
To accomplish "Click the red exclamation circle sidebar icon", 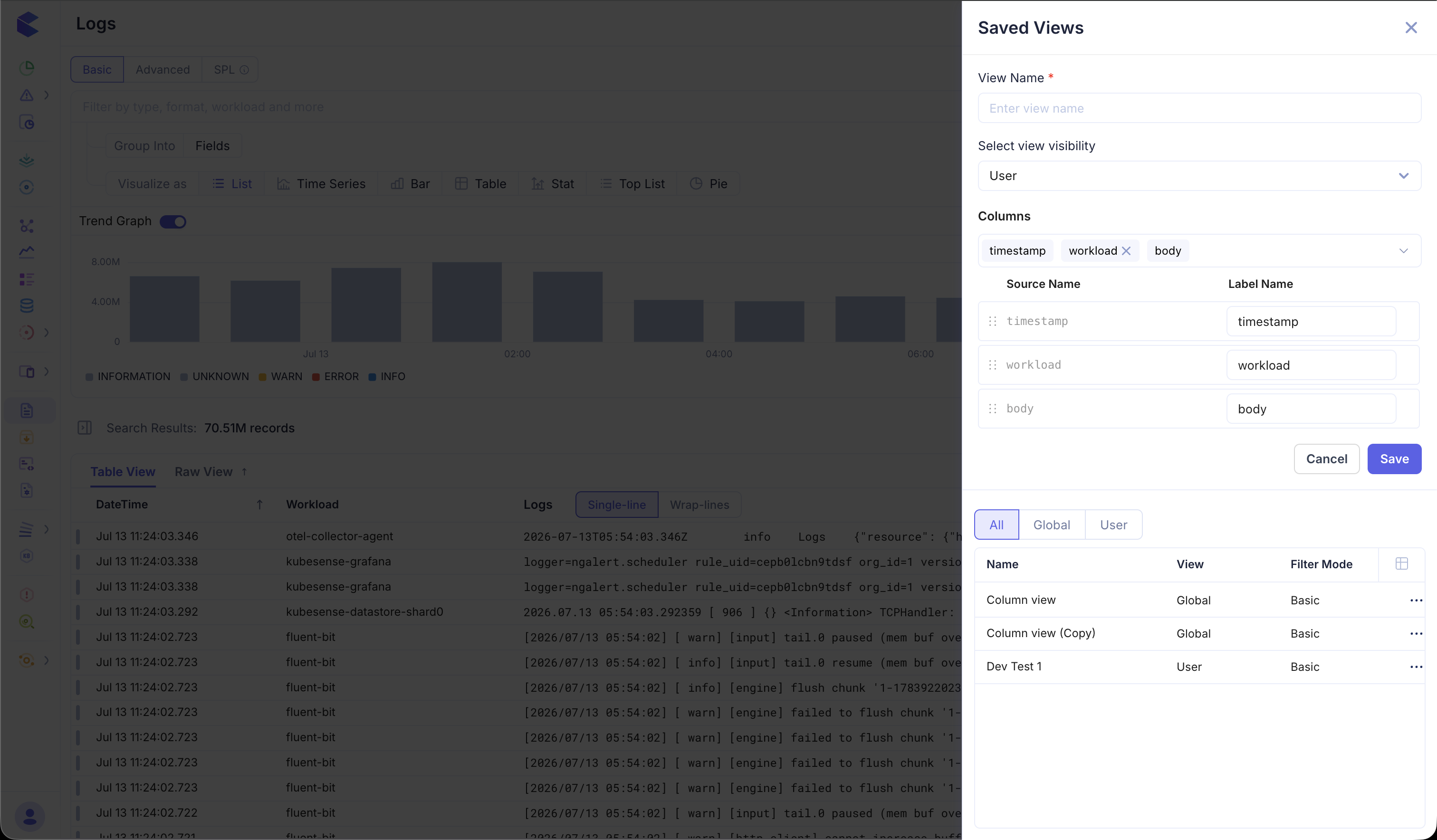I will coord(27,595).
